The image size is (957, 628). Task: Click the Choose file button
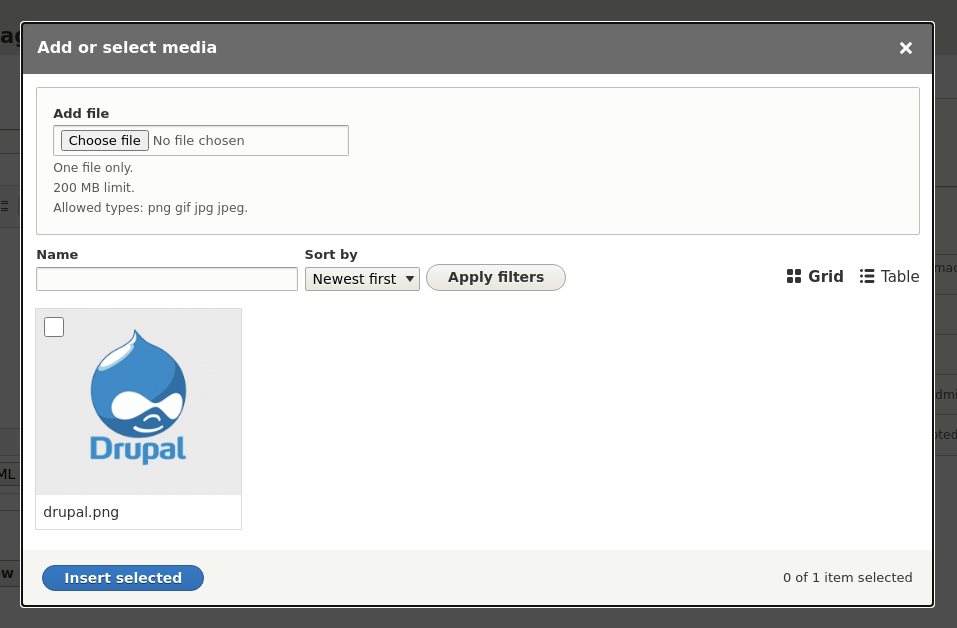click(104, 140)
